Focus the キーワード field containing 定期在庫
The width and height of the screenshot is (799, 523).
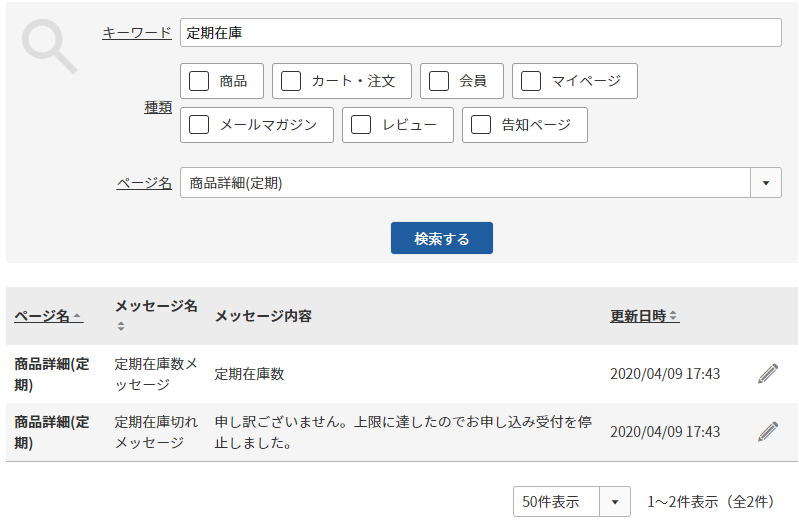pos(481,33)
